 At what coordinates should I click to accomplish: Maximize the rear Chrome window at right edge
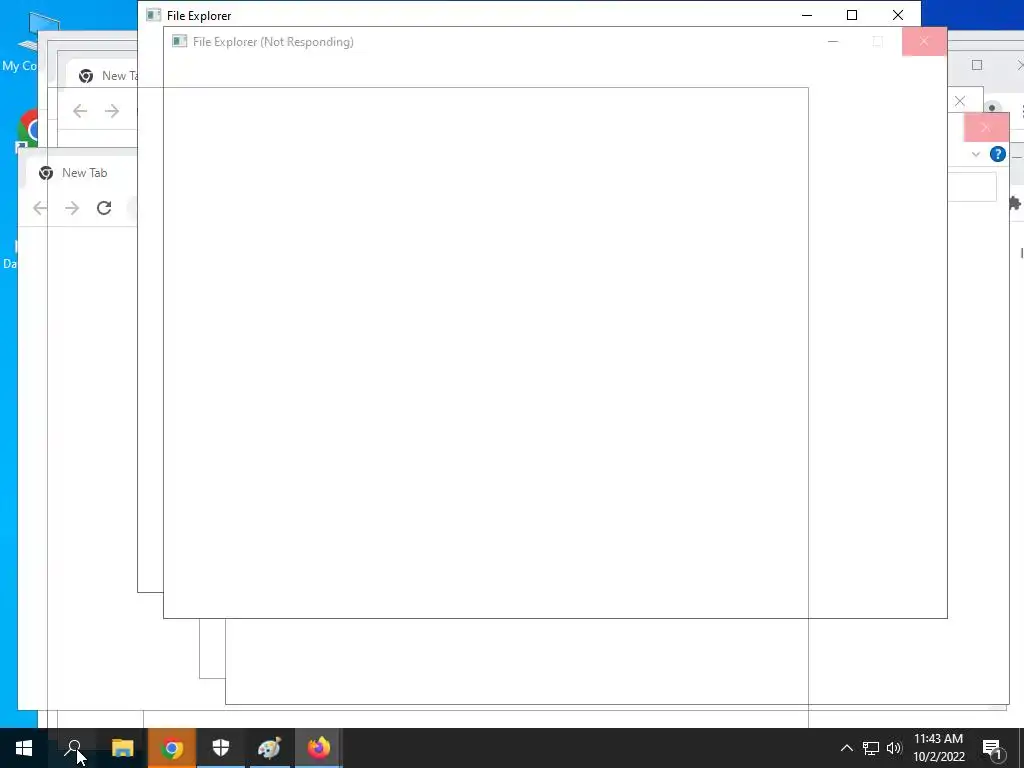[976, 65]
